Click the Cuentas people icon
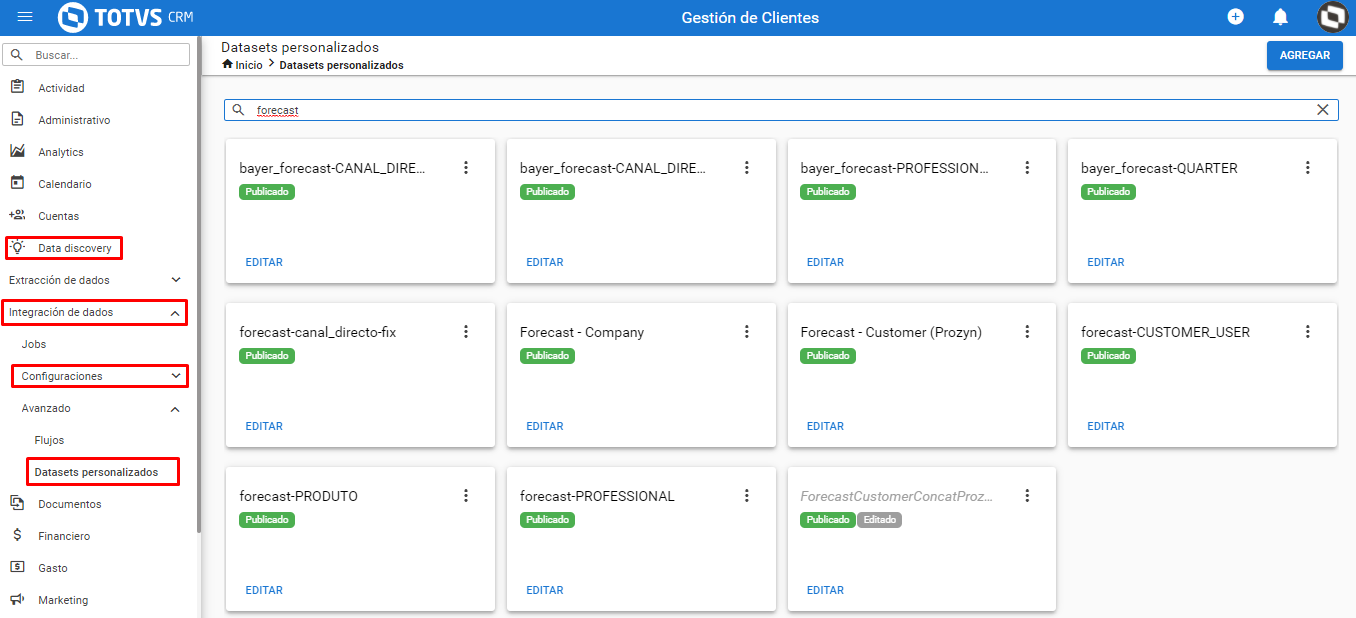 (17, 215)
